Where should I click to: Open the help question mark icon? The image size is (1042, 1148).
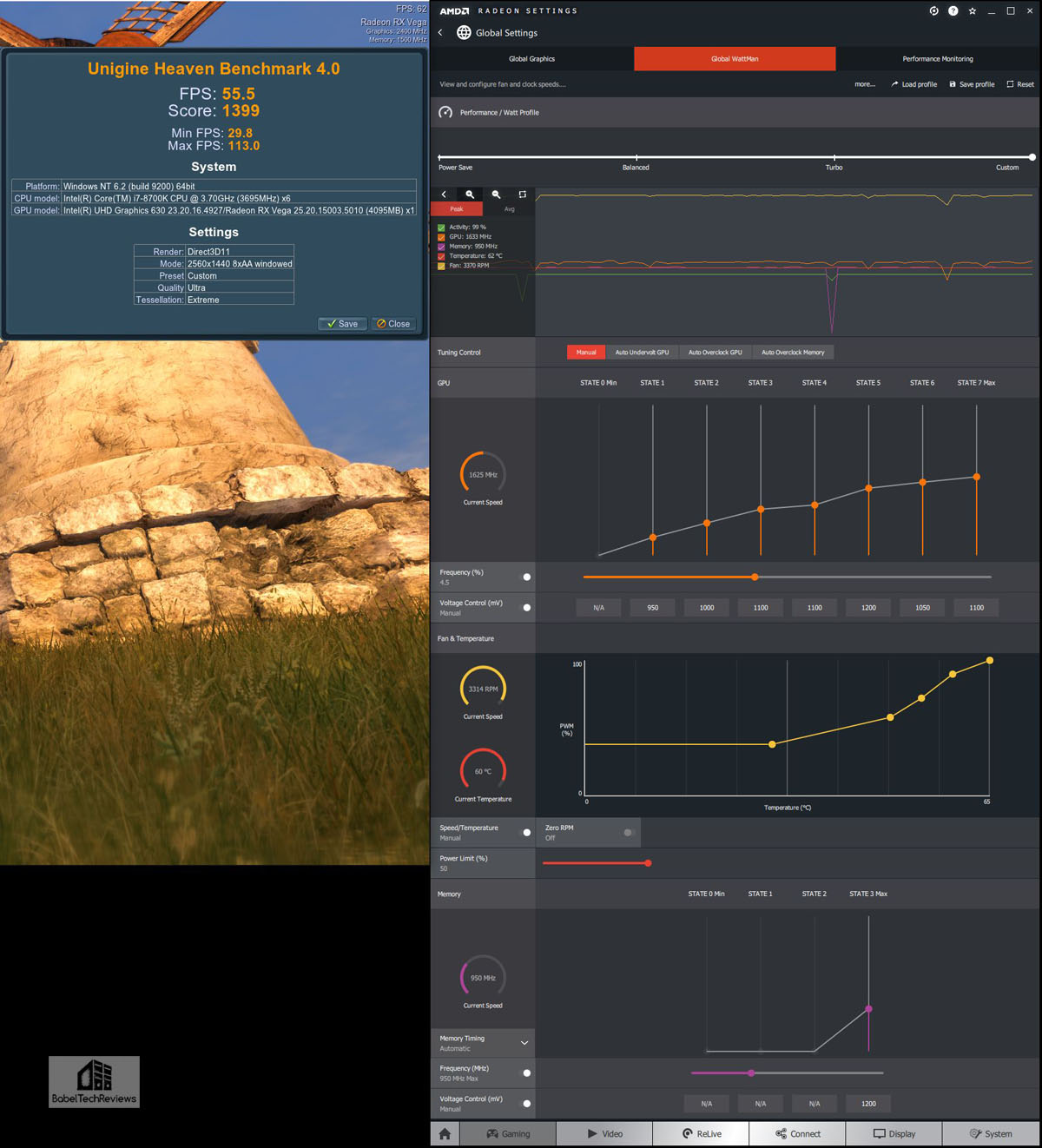tap(953, 11)
